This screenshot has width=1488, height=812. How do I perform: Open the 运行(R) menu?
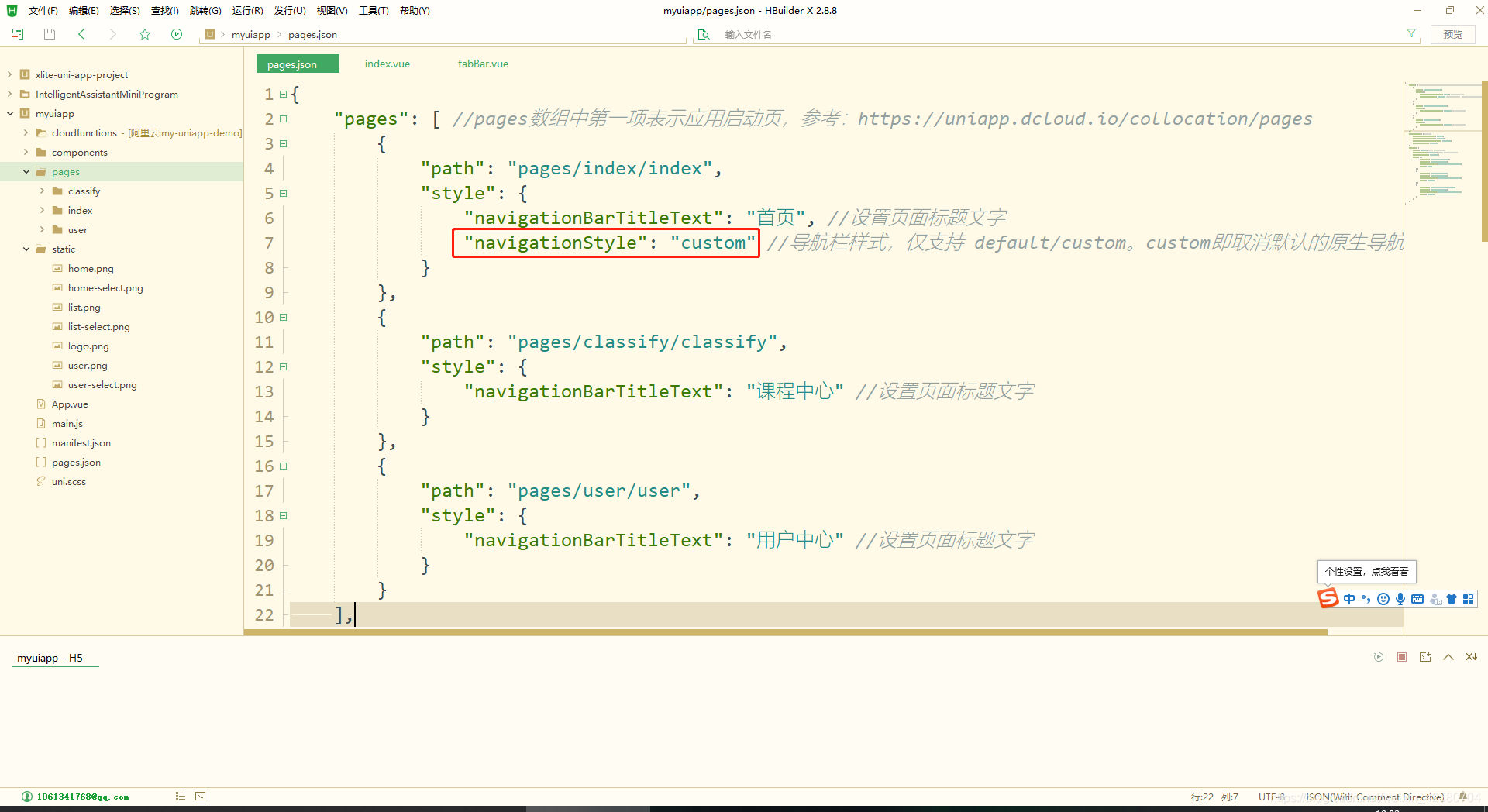coord(247,10)
